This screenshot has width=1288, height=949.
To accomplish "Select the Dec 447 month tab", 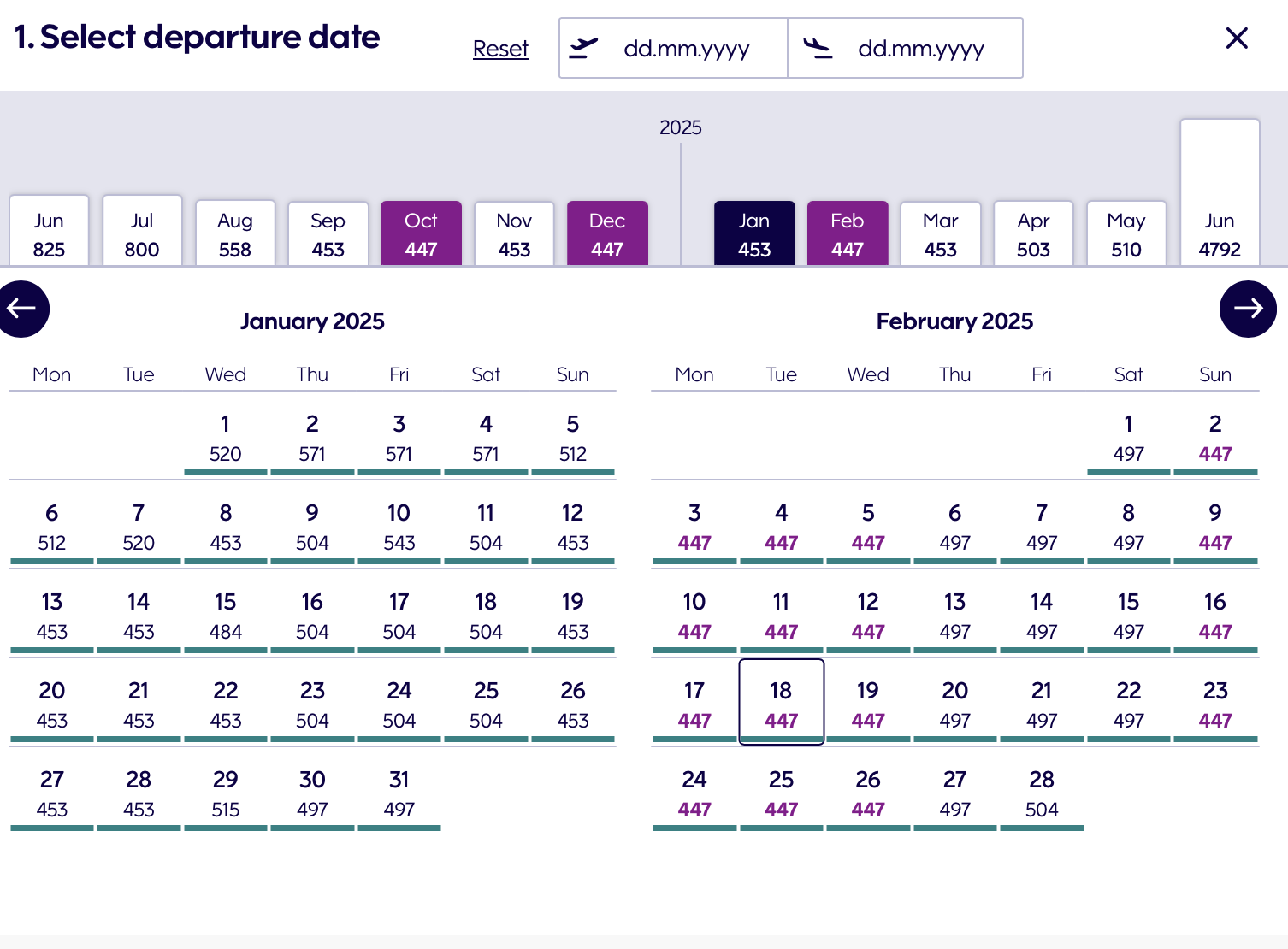I will [x=607, y=234].
